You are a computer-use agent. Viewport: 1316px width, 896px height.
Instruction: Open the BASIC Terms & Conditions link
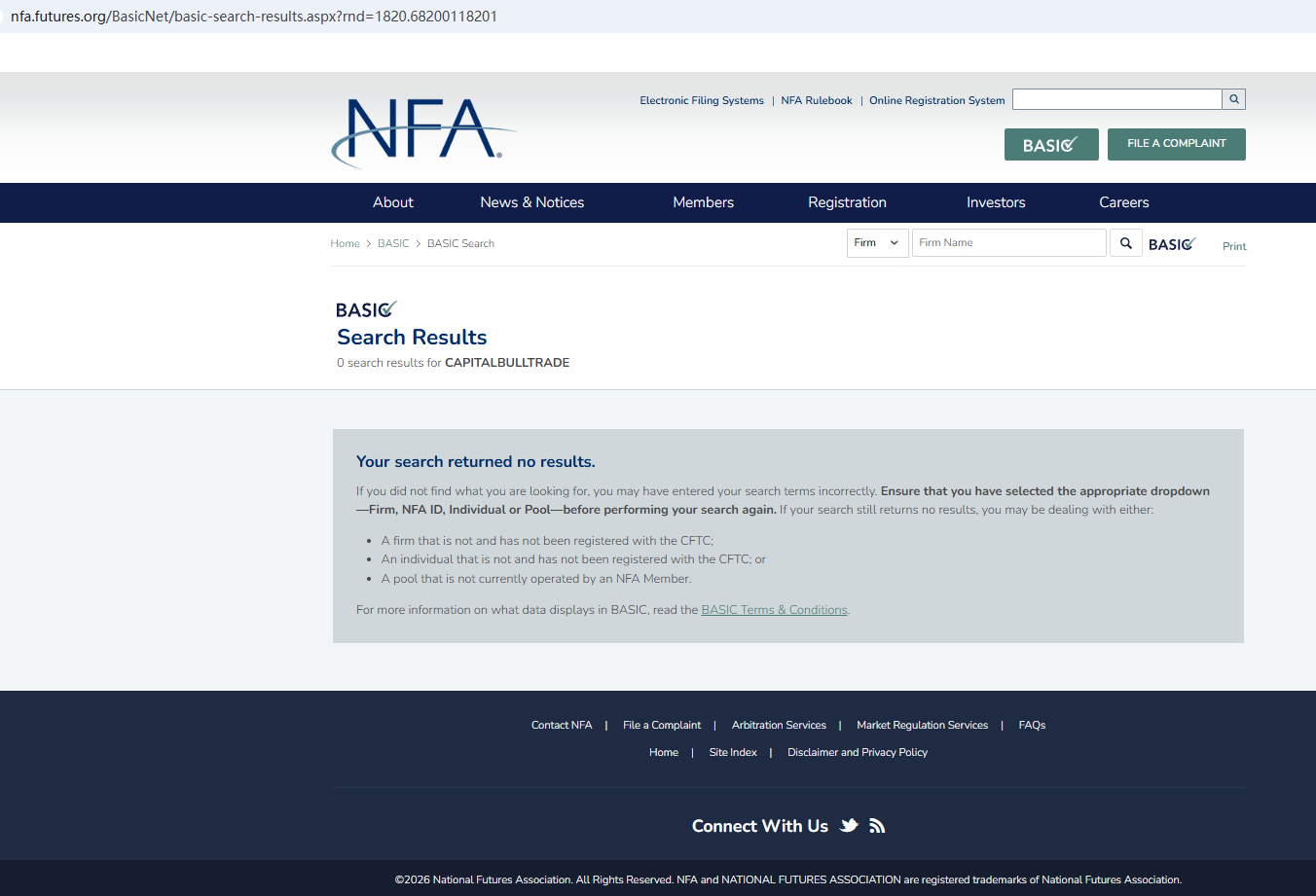point(774,610)
